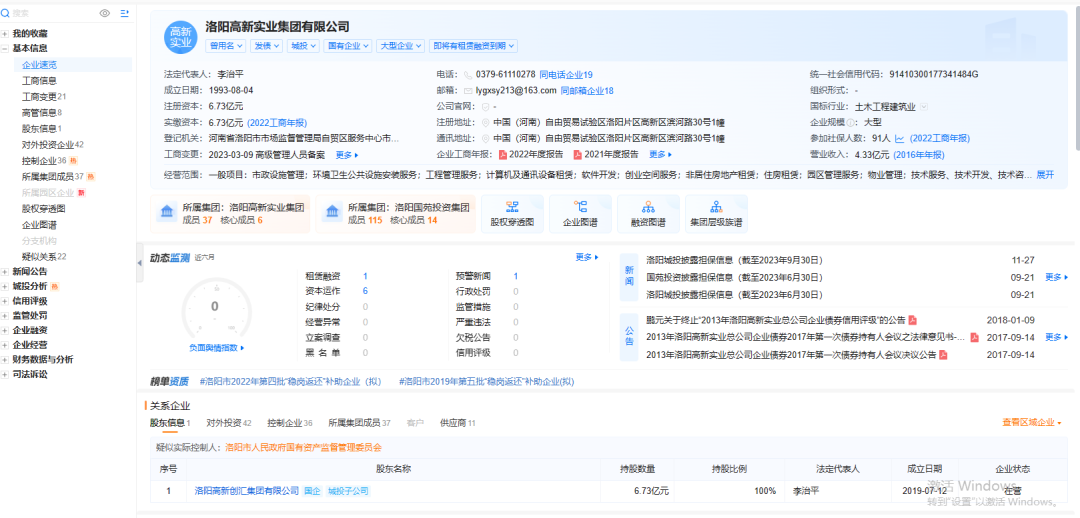
Task: Open the 负面舆情指数 link under the gauge
Action: point(216,348)
